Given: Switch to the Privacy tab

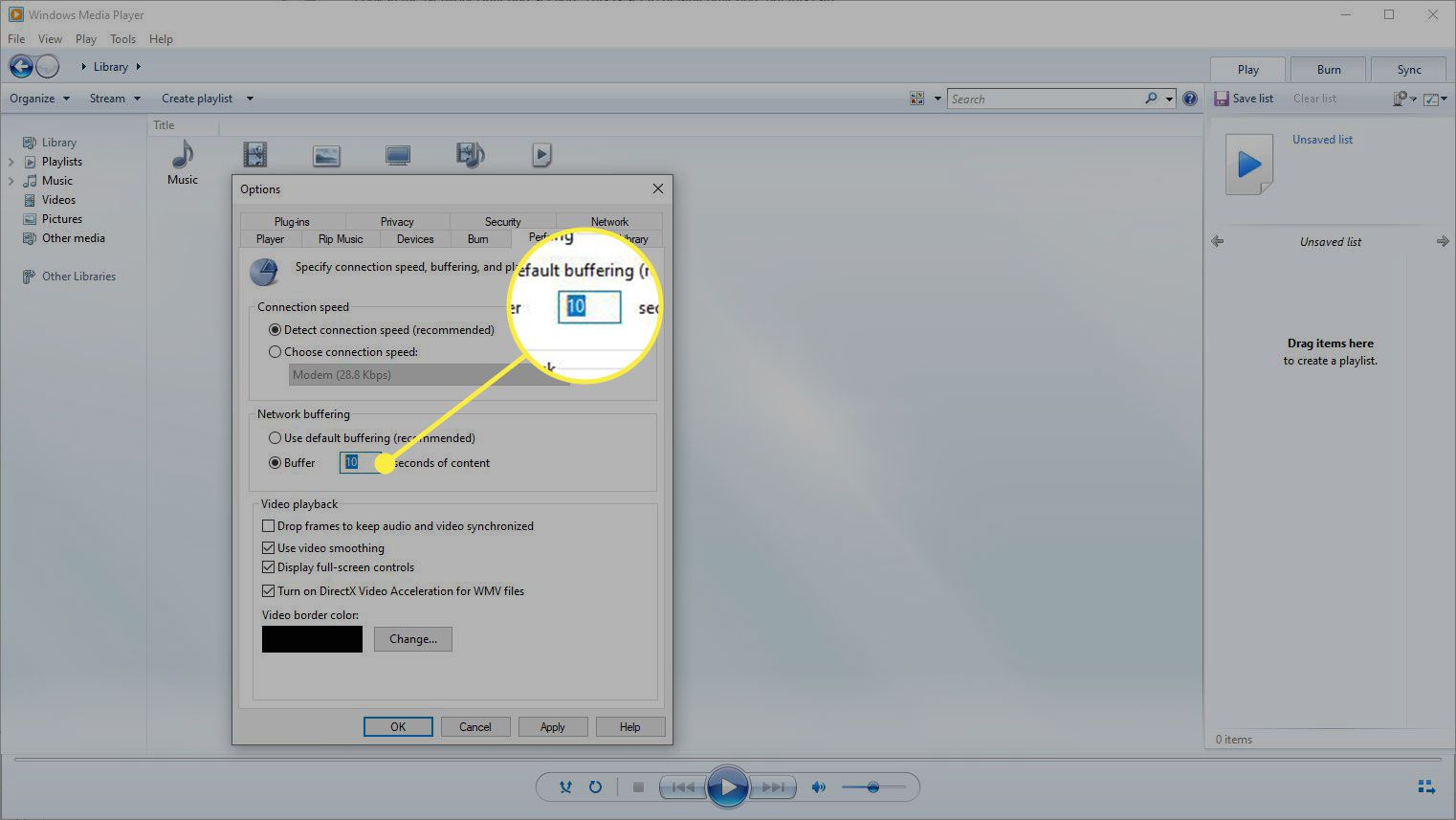Looking at the screenshot, I should coord(397,221).
